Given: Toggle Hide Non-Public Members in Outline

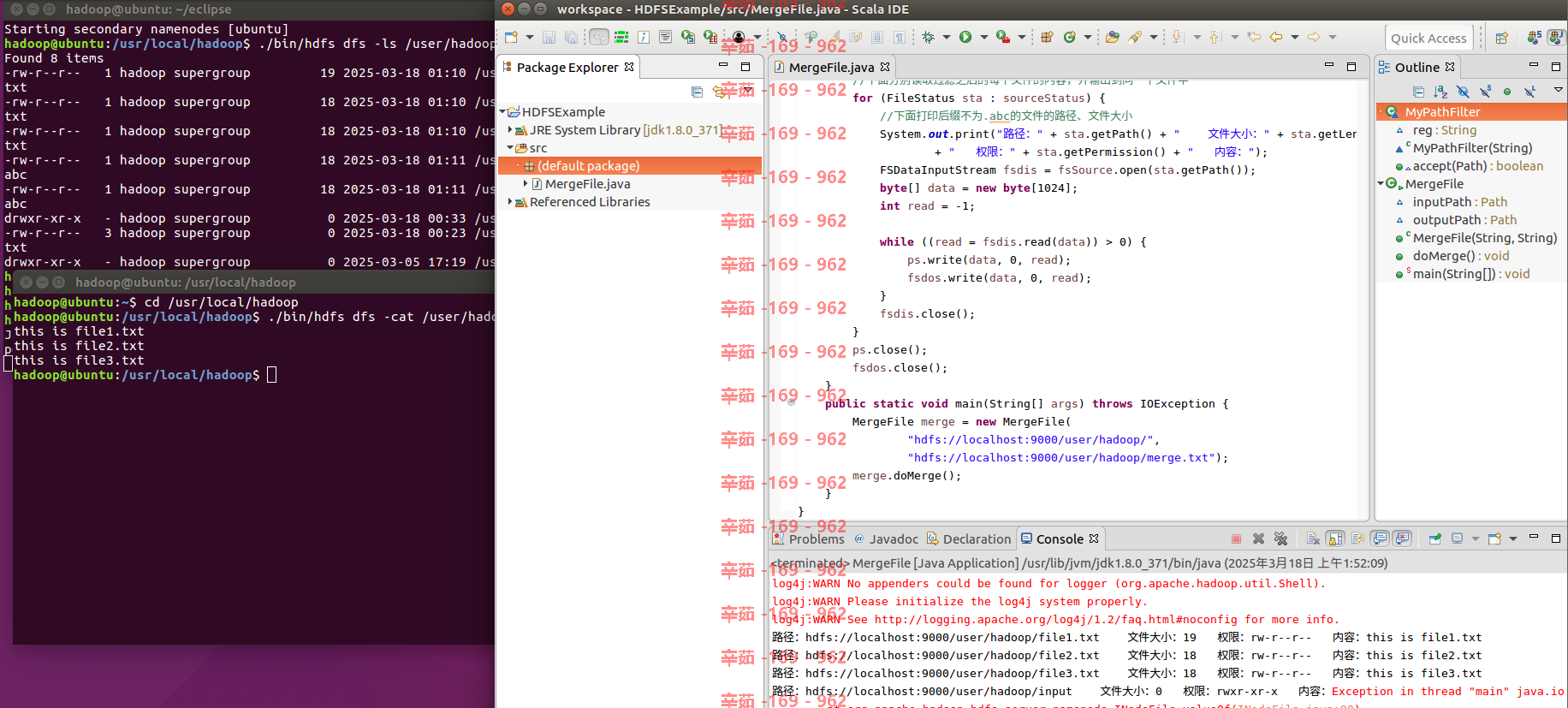Looking at the screenshot, I should 1507,92.
